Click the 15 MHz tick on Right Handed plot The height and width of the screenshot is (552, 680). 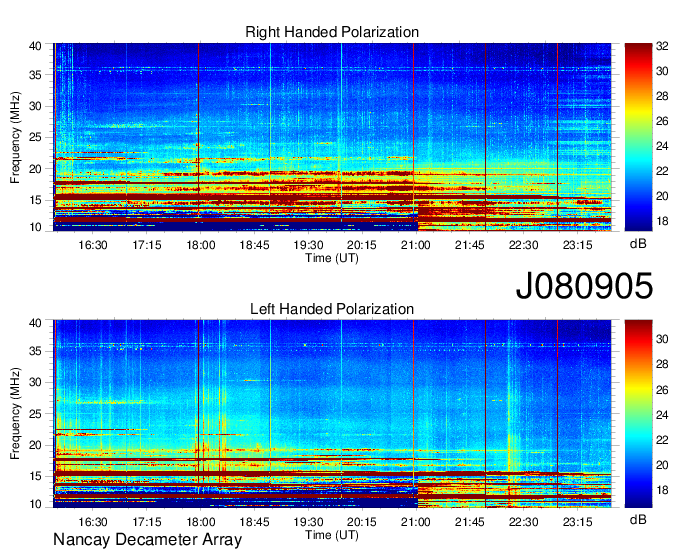click(35, 200)
